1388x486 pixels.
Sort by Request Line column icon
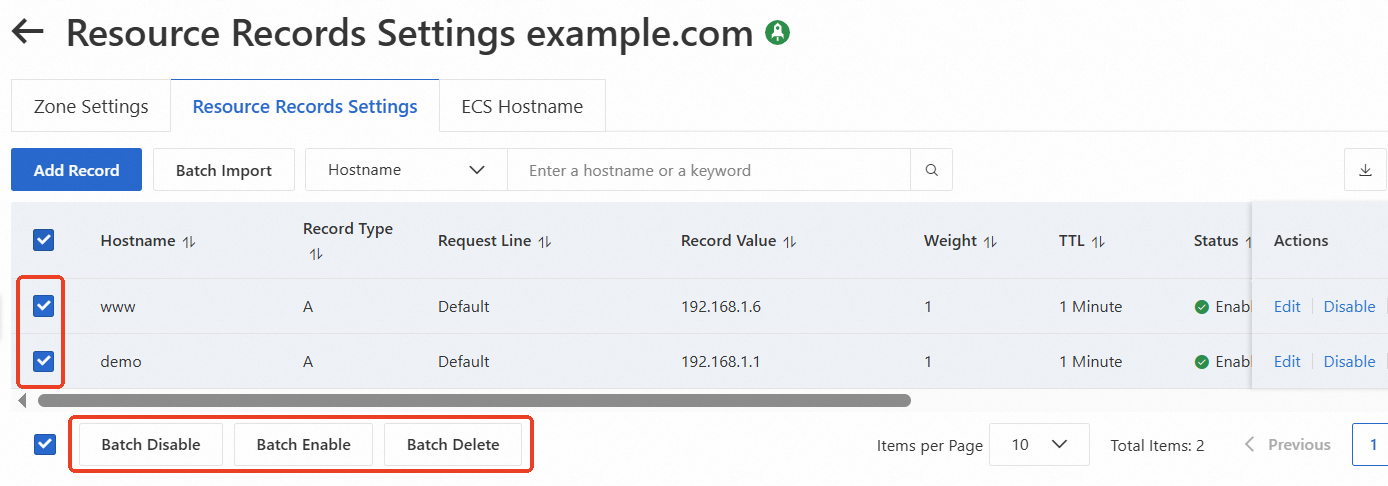(545, 241)
